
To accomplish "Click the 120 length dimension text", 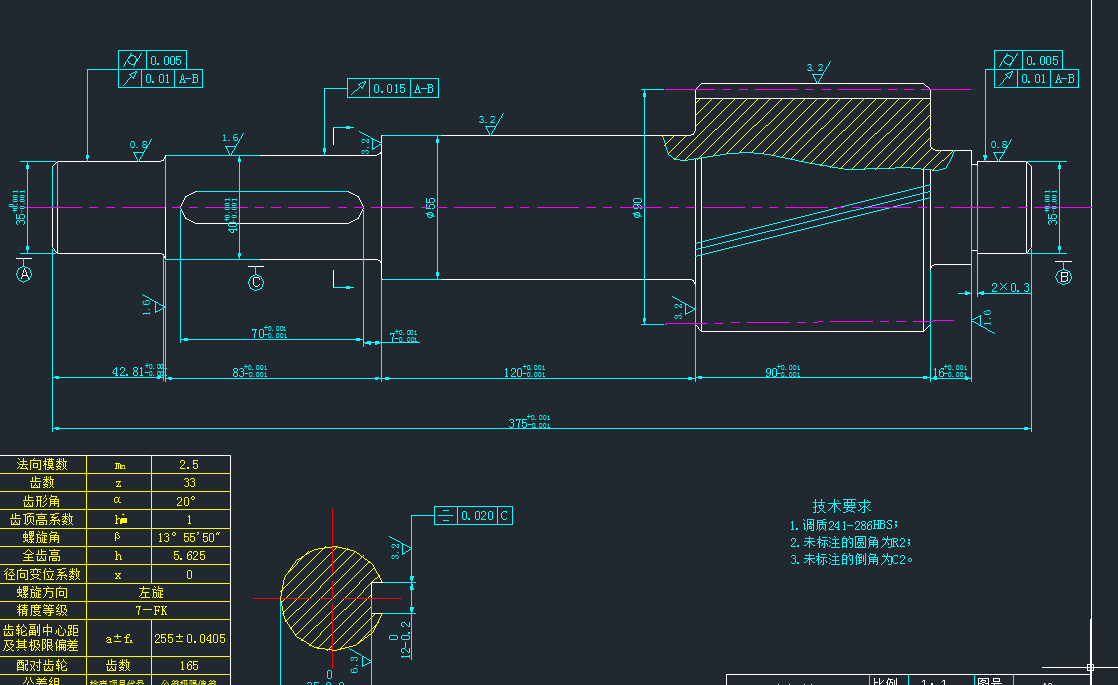I will [x=524, y=371].
